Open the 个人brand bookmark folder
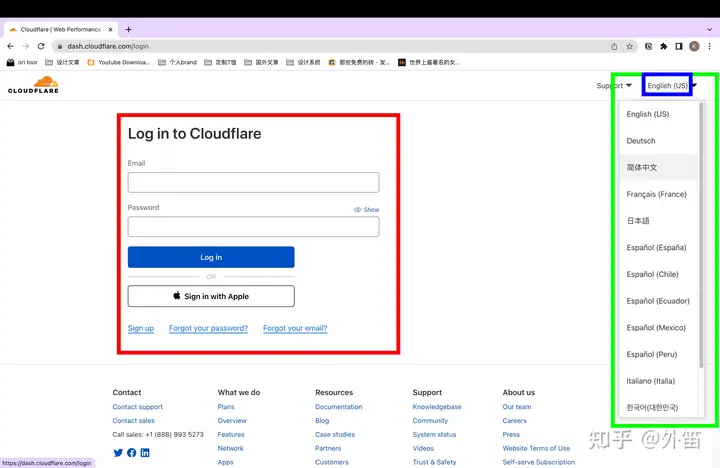The width and height of the screenshot is (720, 468). click(x=177, y=62)
